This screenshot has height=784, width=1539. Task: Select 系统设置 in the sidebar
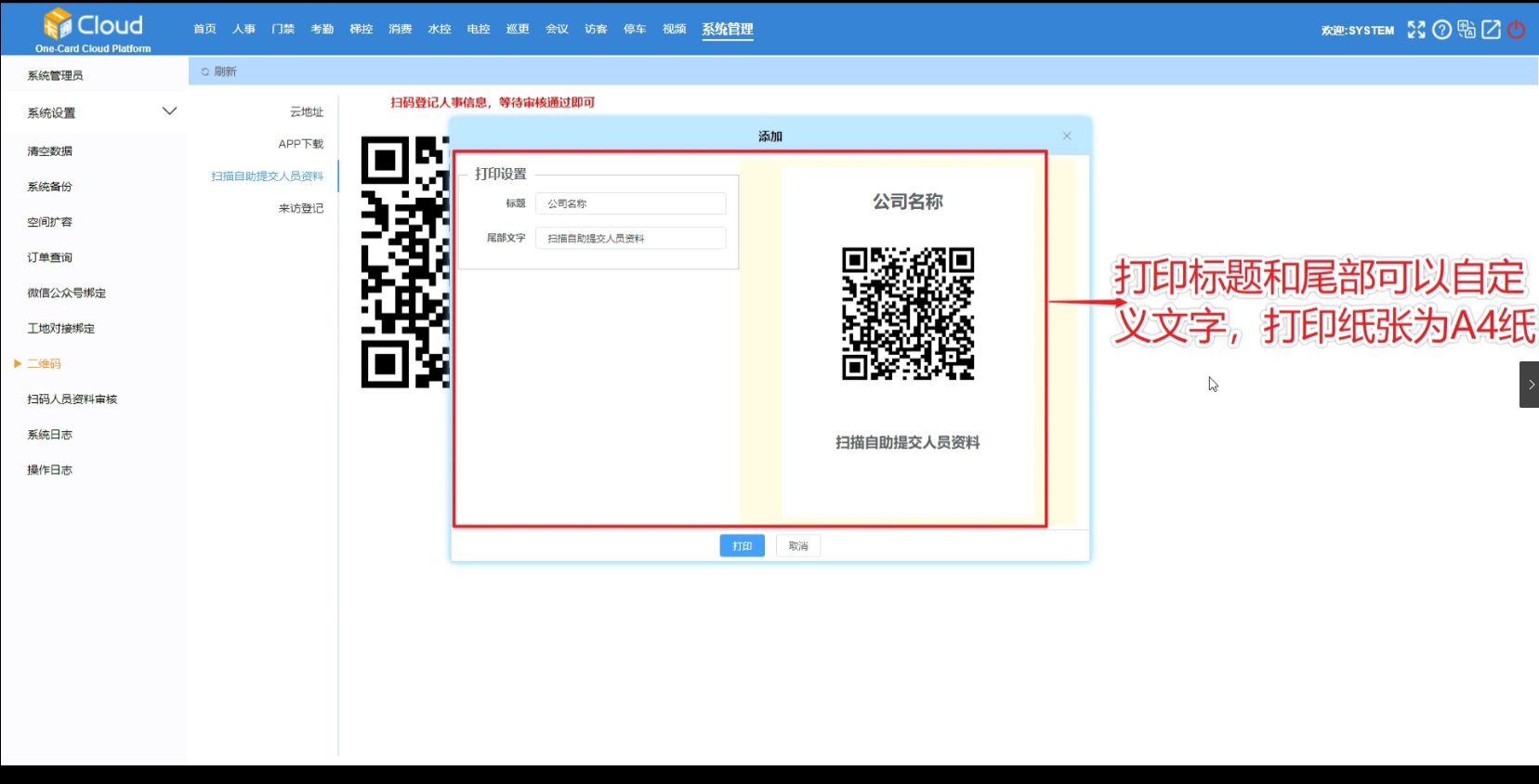click(51, 113)
